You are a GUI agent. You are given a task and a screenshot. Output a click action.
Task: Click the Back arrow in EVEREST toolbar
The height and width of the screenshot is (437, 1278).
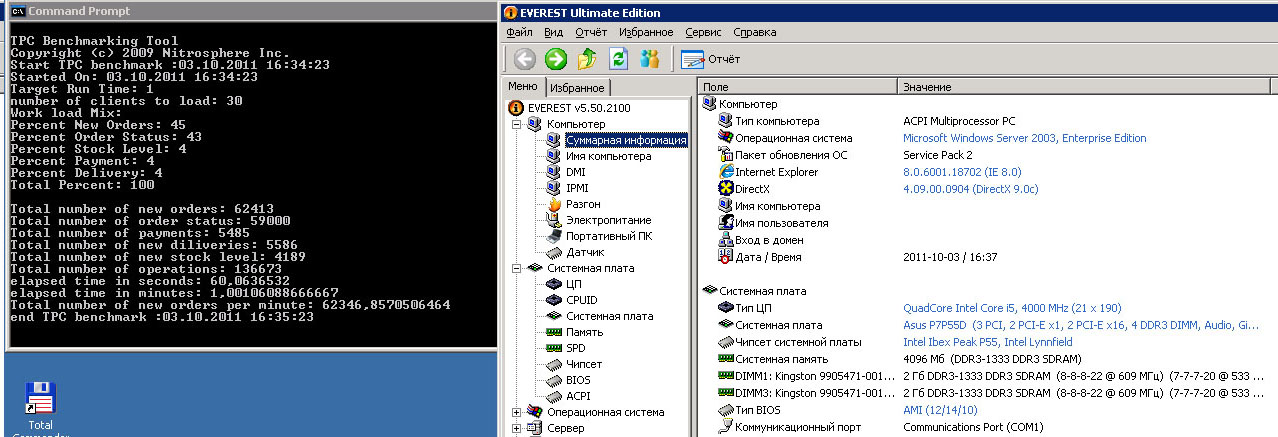tap(525, 59)
